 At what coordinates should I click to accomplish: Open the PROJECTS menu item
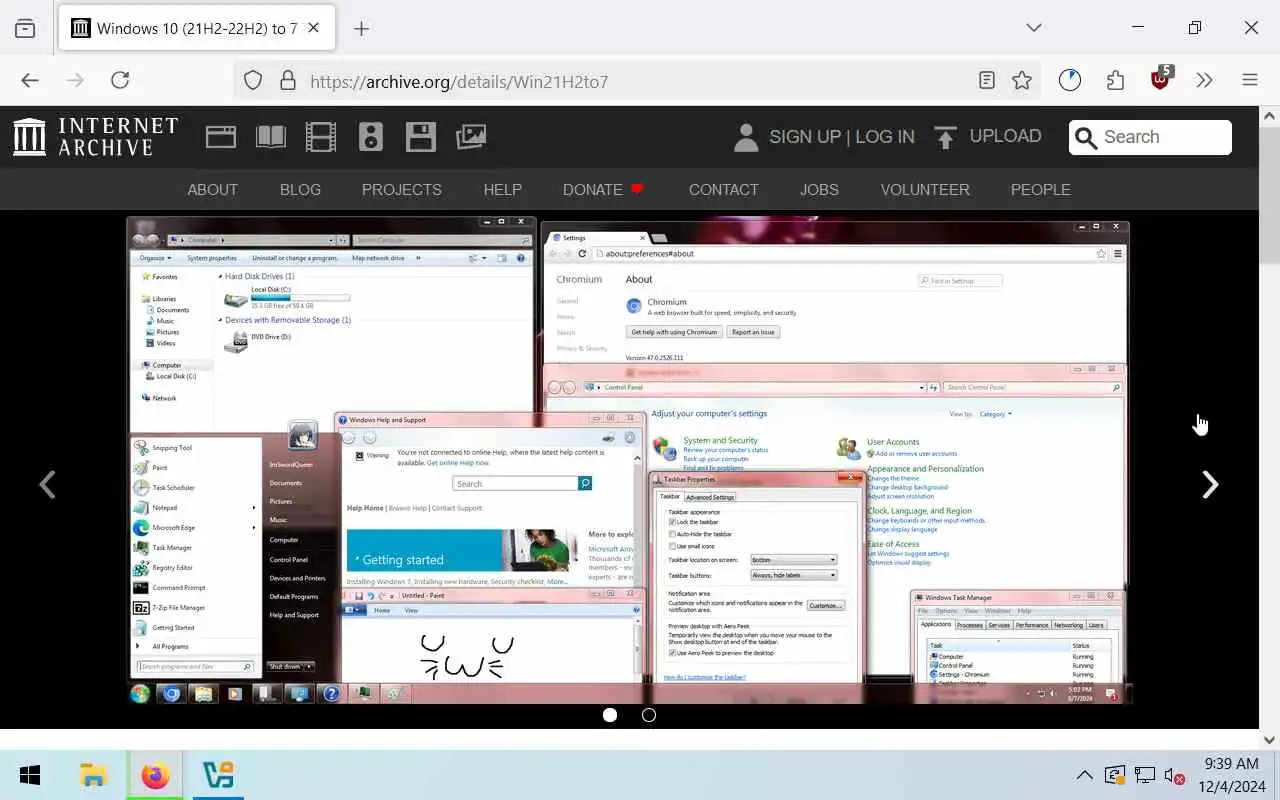coord(402,189)
